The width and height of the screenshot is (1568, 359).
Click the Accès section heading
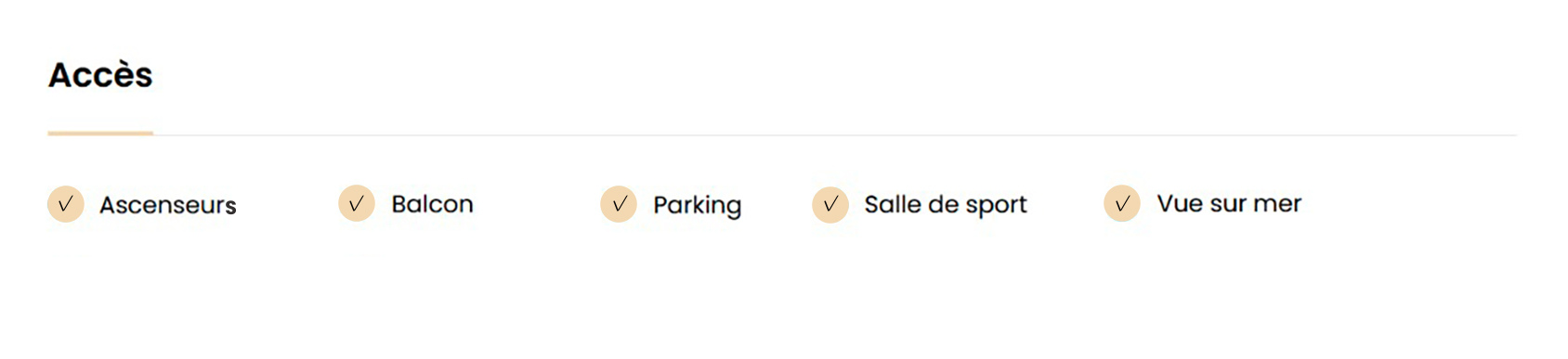coord(100,74)
